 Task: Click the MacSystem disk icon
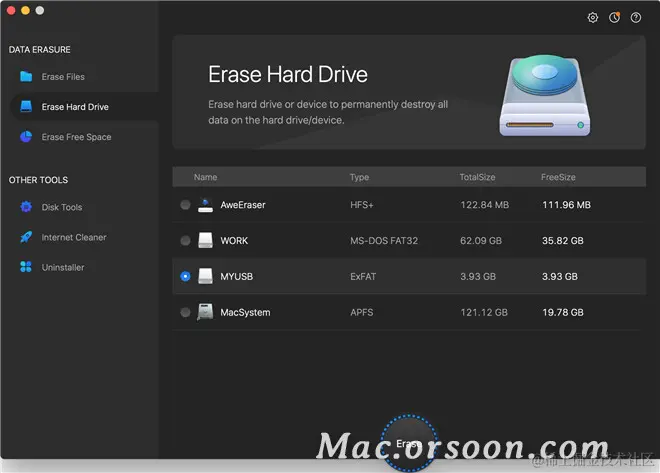click(205, 312)
